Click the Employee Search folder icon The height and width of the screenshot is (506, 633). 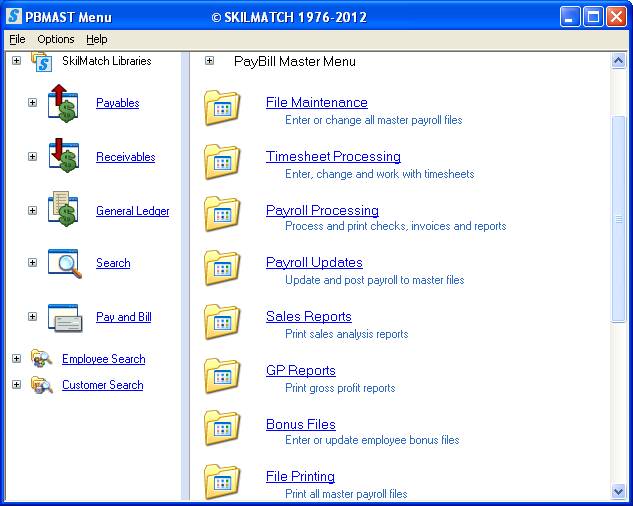tap(42, 358)
